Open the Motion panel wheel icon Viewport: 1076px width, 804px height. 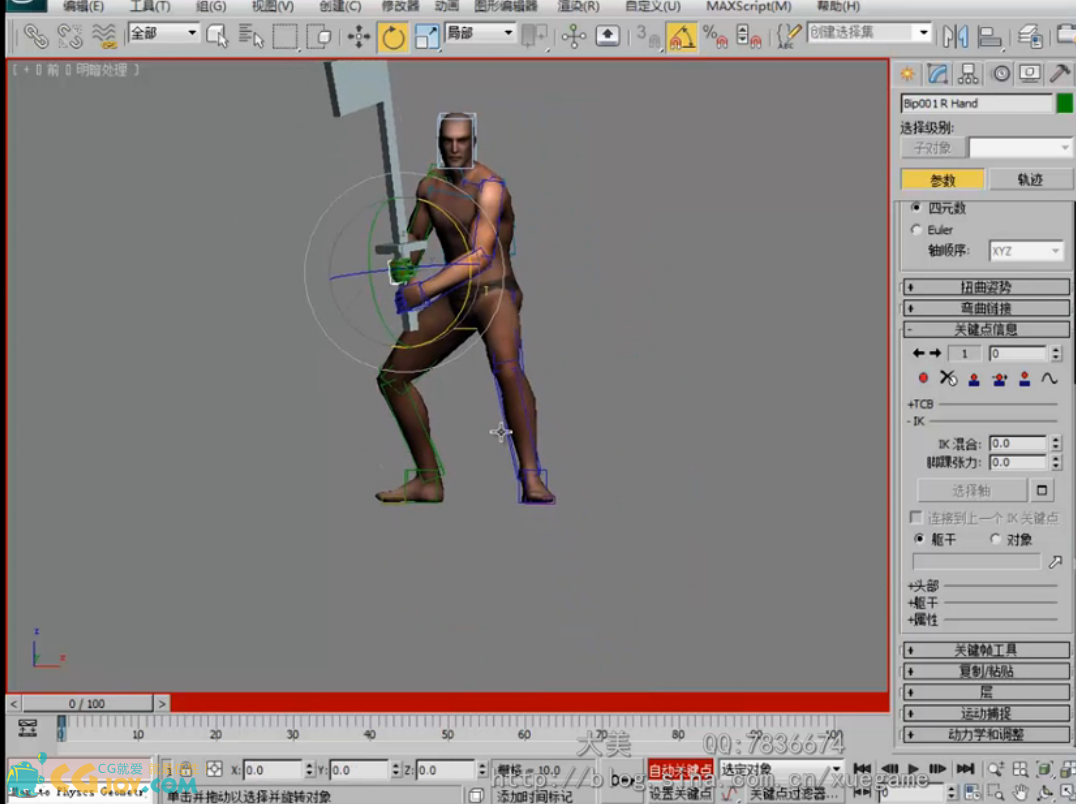coord(1001,73)
